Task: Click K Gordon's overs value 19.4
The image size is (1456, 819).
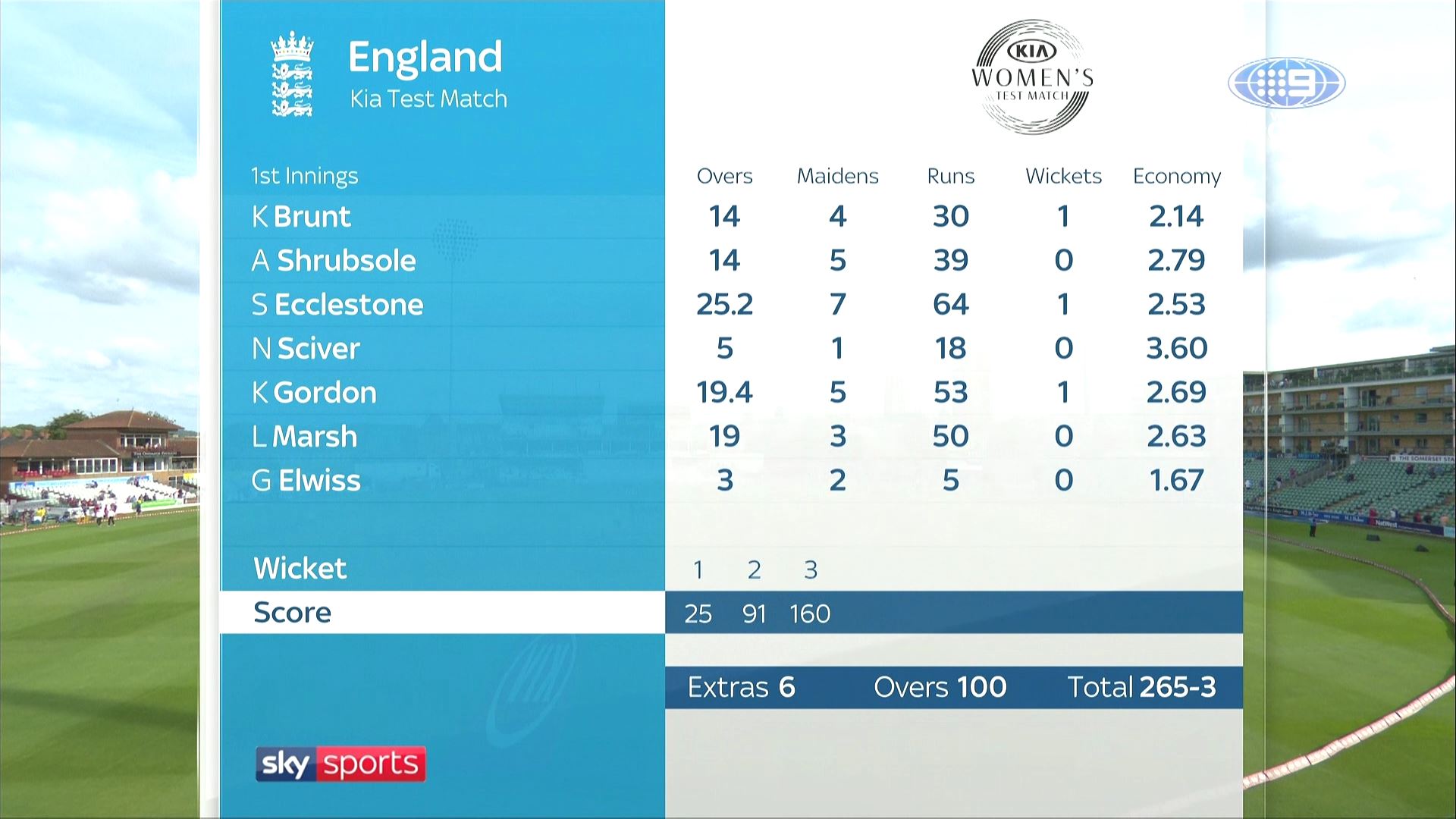Action: (724, 392)
